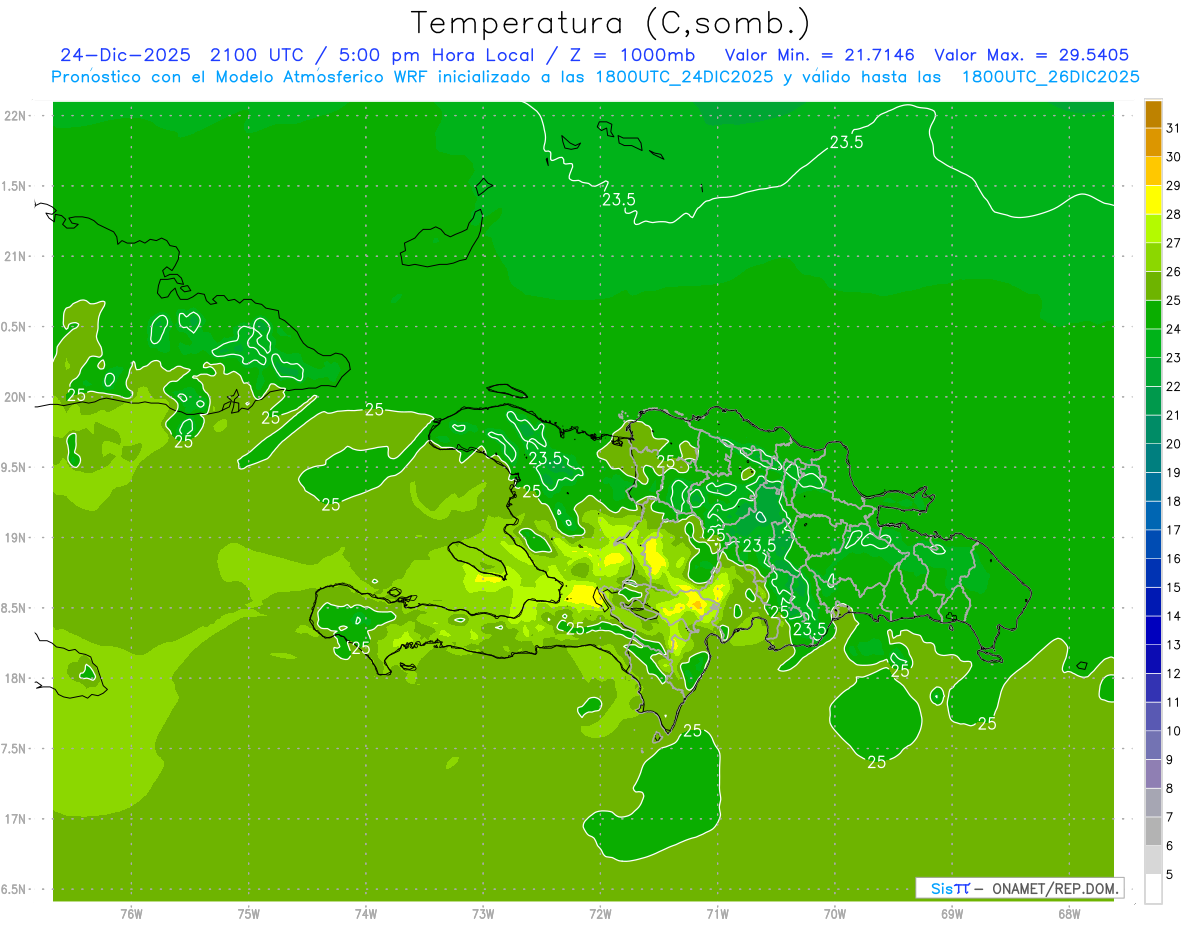This screenshot has height=927, width=1200.
Task: Click the "75W" longitude axis label
Action: pyautogui.click(x=248, y=913)
